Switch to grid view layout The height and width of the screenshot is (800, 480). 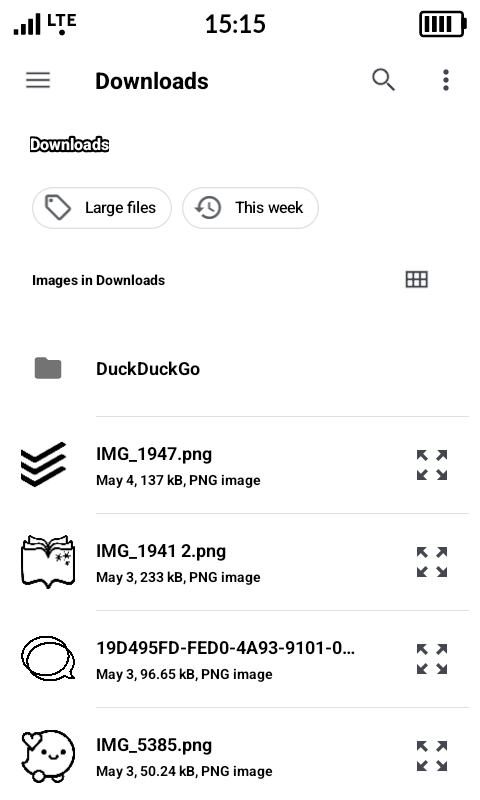pos(416,280)
